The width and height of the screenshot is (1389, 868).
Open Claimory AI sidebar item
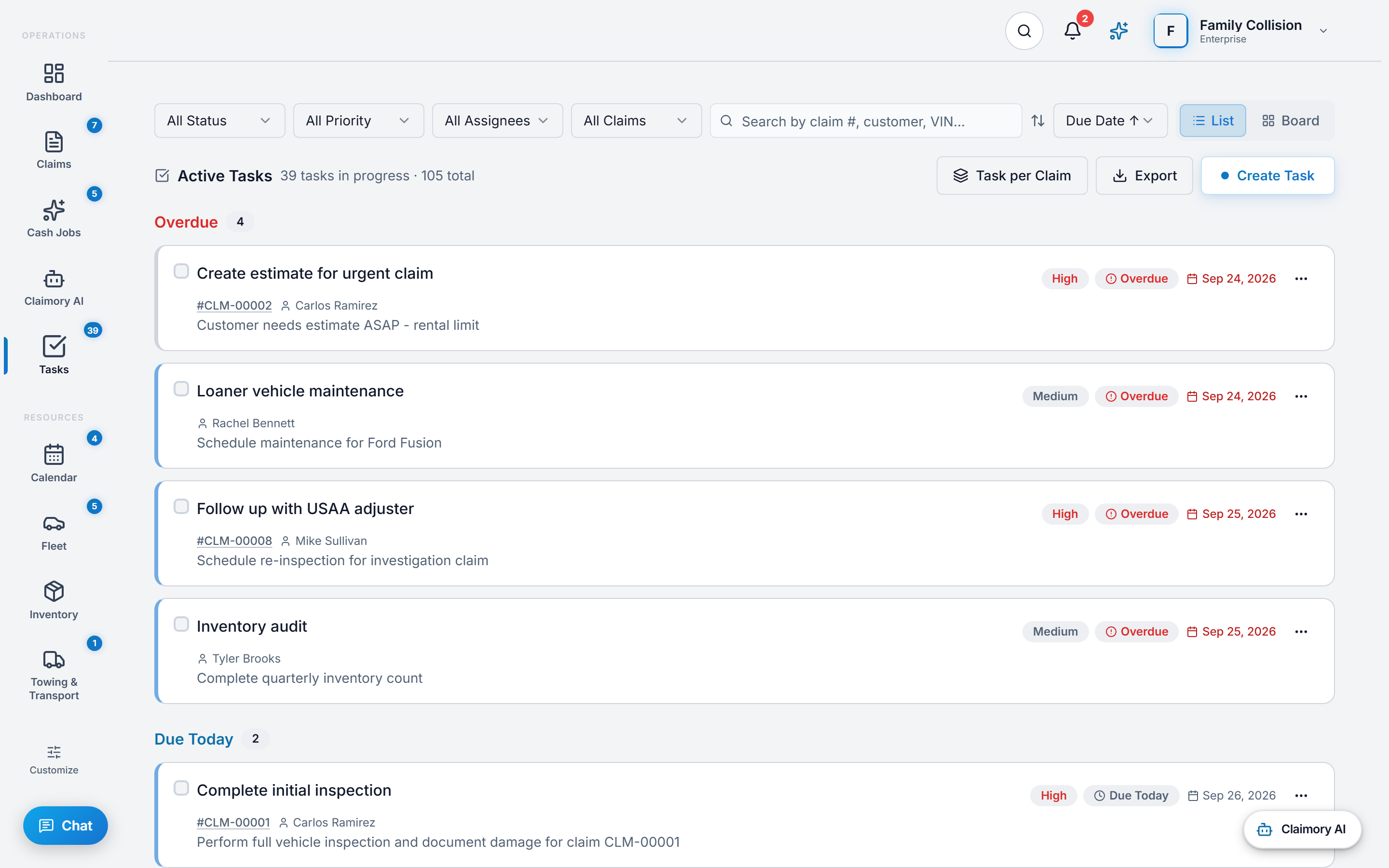coord(54,287)
